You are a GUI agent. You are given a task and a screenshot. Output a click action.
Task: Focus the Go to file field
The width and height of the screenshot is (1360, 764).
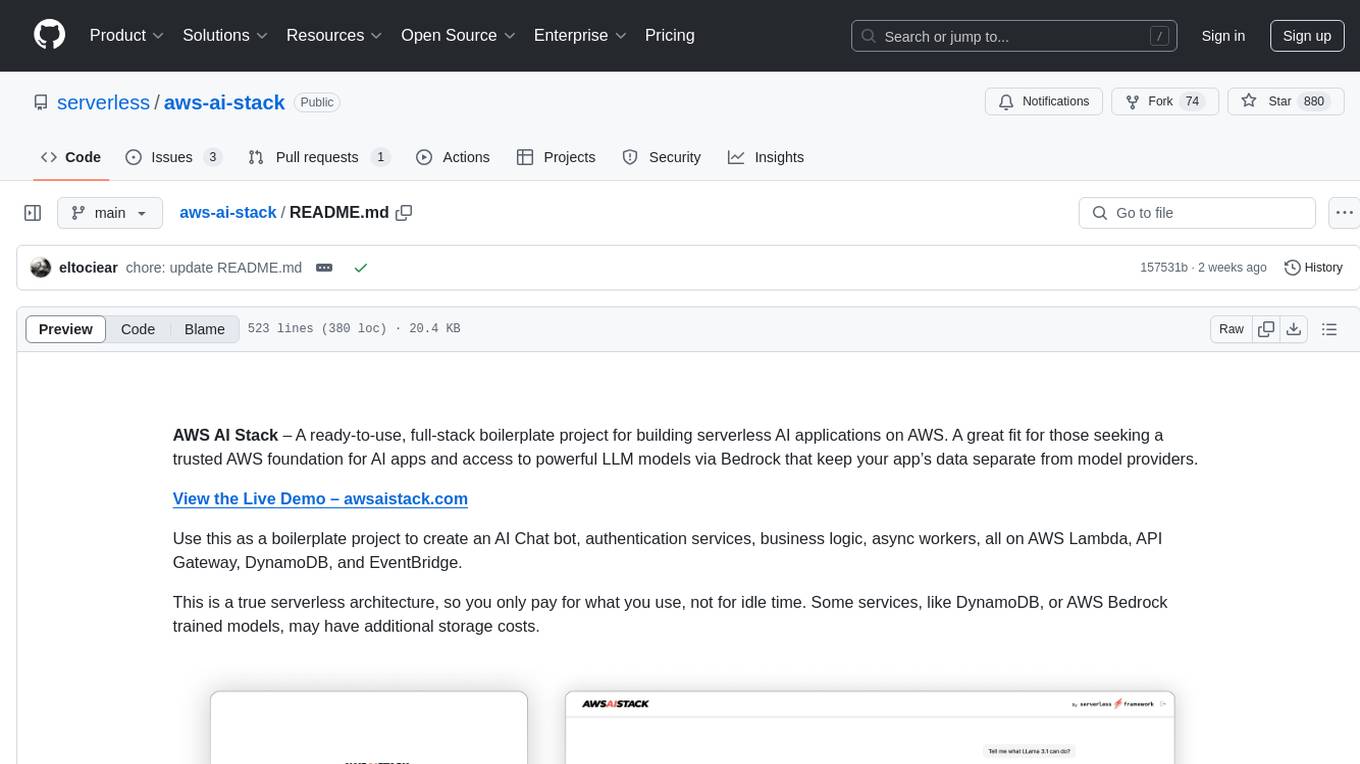[x=1197, y=213]
